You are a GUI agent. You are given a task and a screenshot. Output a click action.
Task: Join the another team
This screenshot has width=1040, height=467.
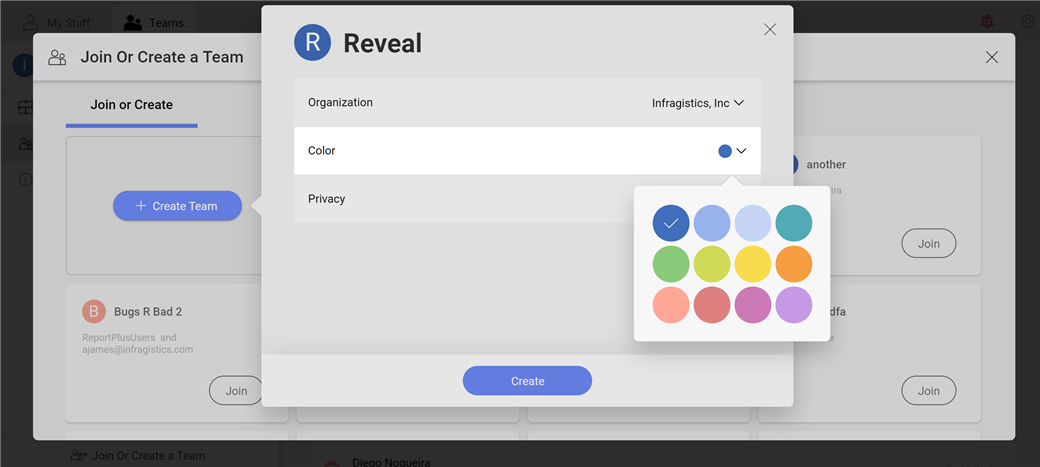929,243
